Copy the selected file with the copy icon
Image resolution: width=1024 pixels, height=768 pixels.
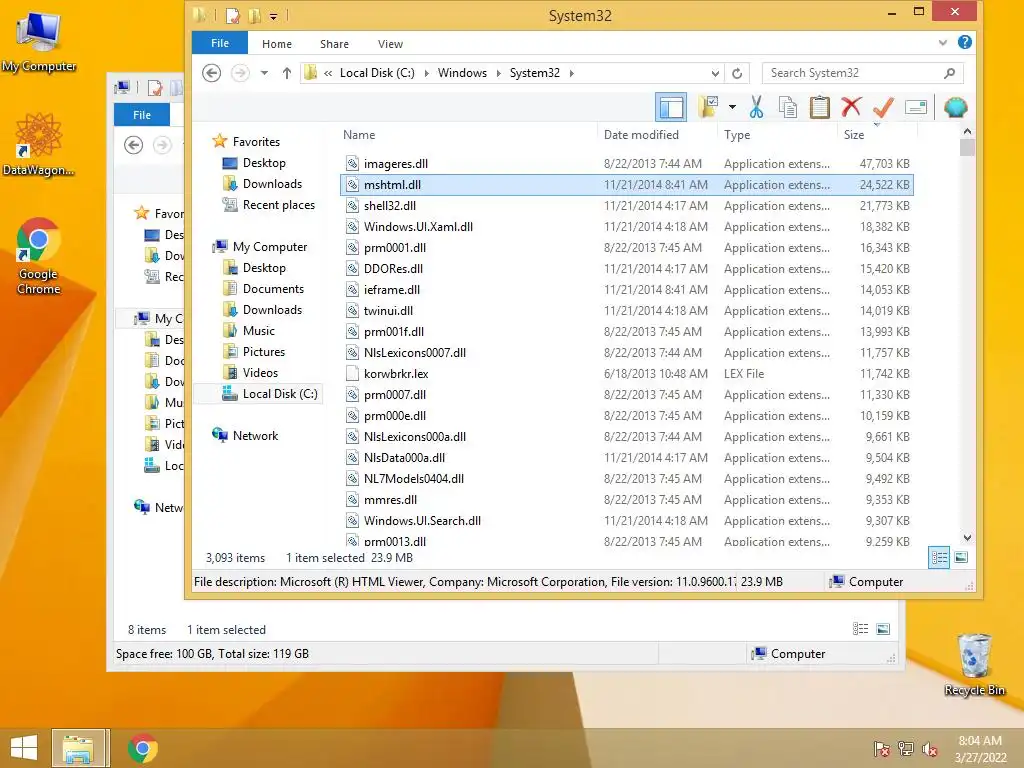(x=788, y=107)
